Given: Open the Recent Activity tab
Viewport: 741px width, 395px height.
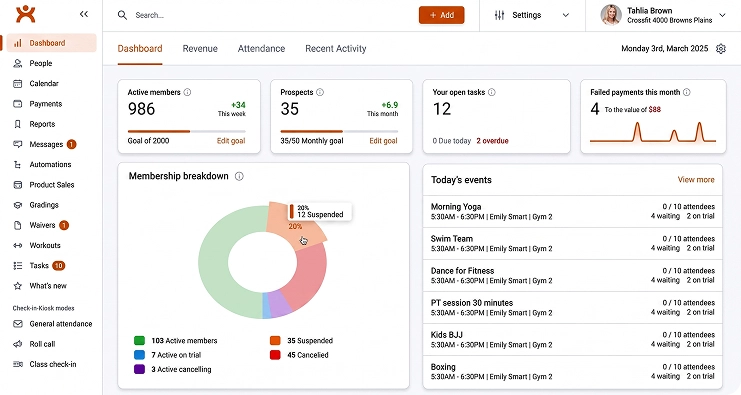Looking at the screenshot, I should tap(336, 49).
